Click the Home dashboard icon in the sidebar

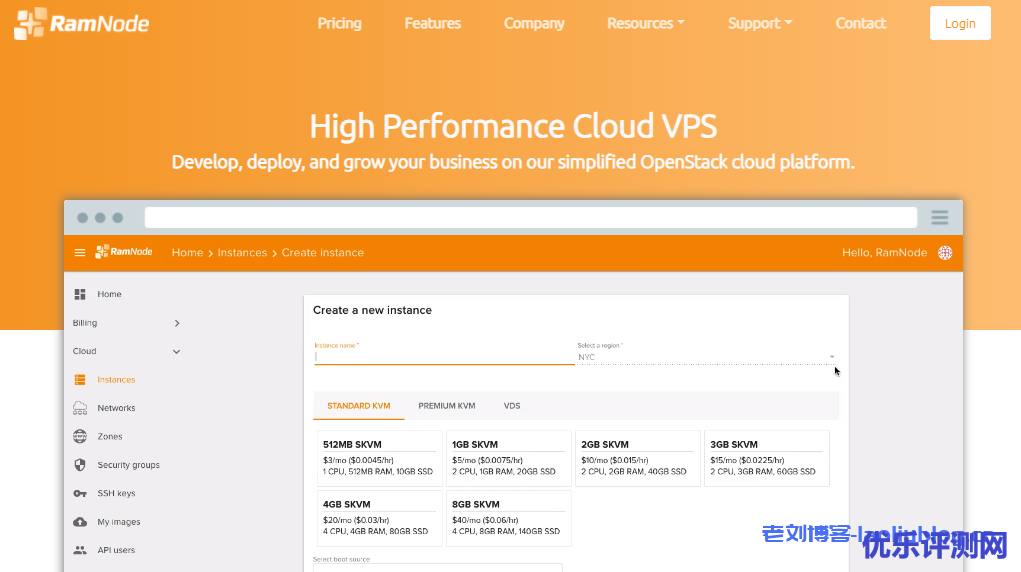click(80, 294)
